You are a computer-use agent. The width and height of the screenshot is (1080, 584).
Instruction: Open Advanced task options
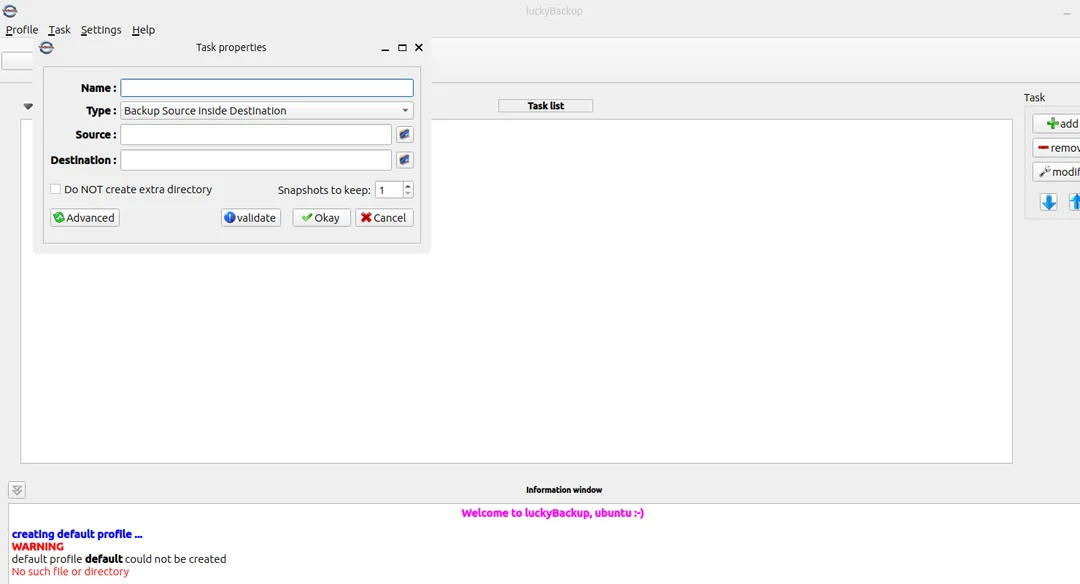tap(85, 218)
